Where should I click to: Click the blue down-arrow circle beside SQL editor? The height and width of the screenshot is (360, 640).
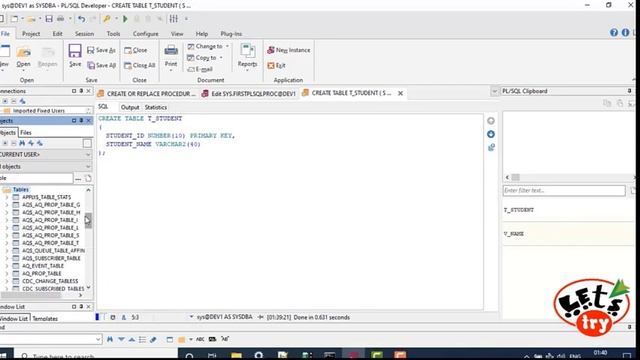491,134
